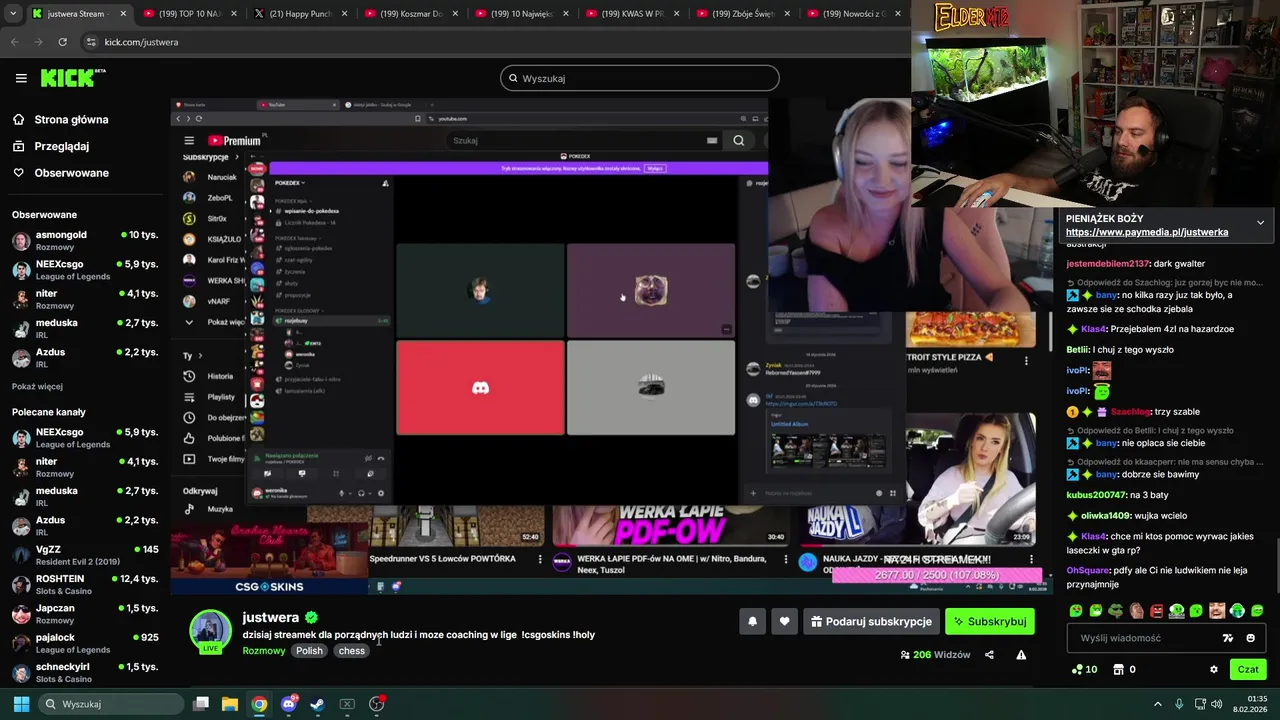Click the chess tag
This screenshot has width=1280, height=720.
tap(352, 651)
